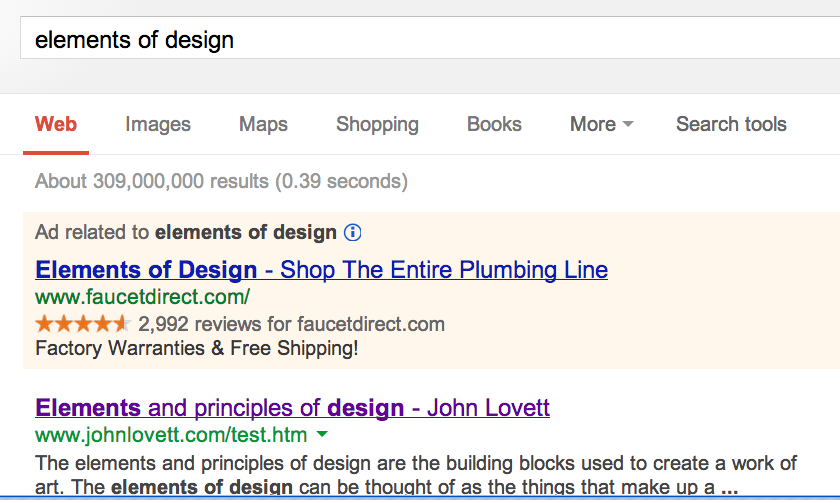Go to the Shopping tab
This screenshot has height=500, width=840.
(377, 124)
